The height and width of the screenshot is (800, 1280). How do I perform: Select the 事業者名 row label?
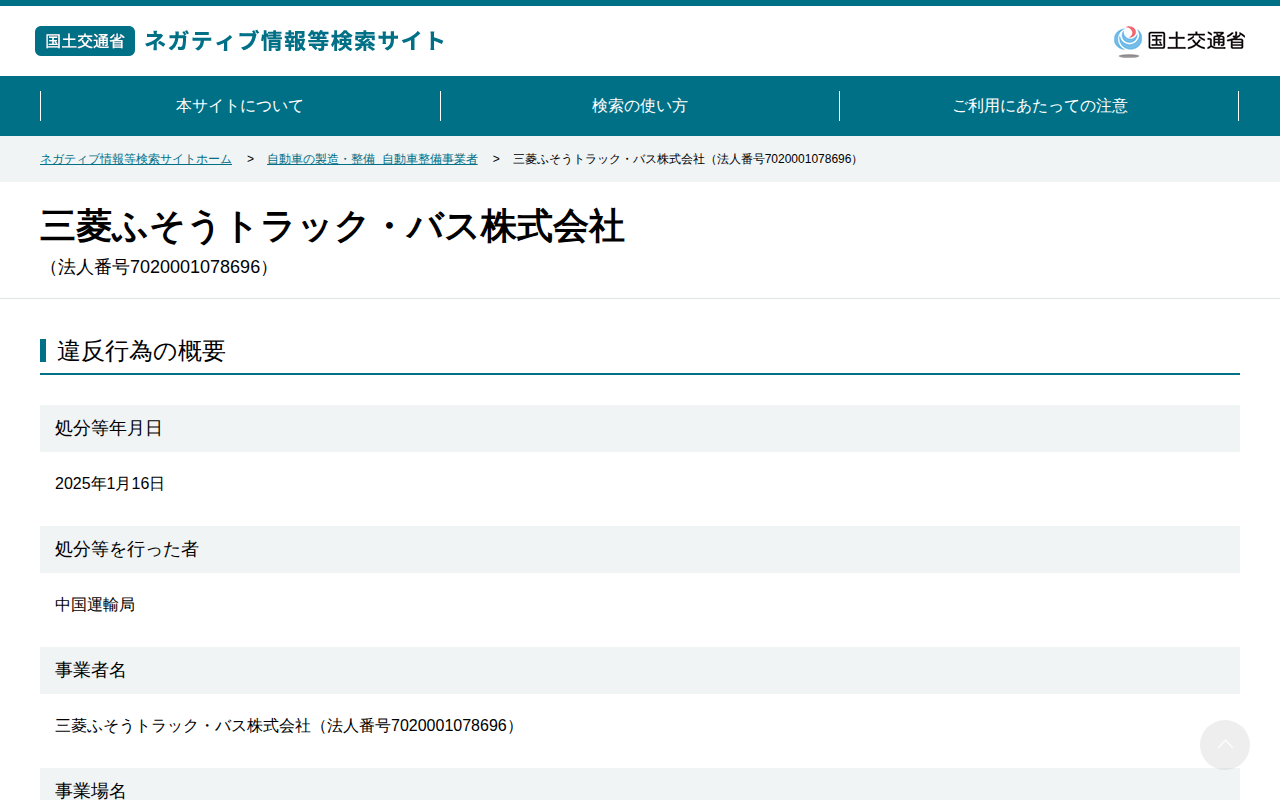coord(640,670)
